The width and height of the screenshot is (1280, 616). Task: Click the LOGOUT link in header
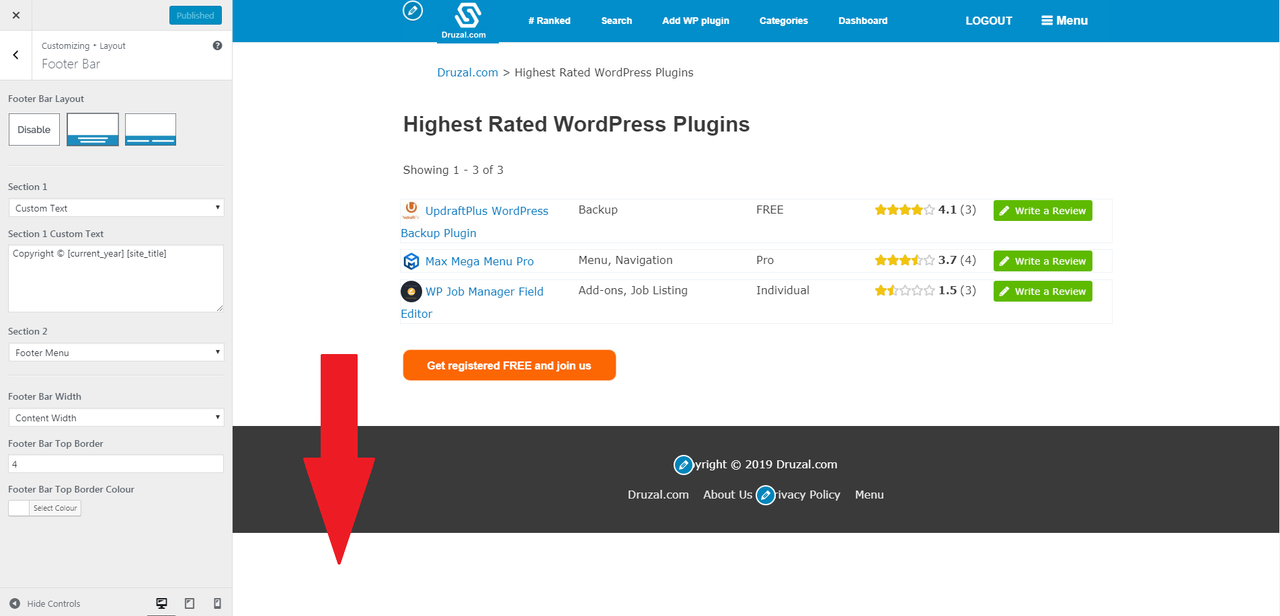click(x=988, y=20)
